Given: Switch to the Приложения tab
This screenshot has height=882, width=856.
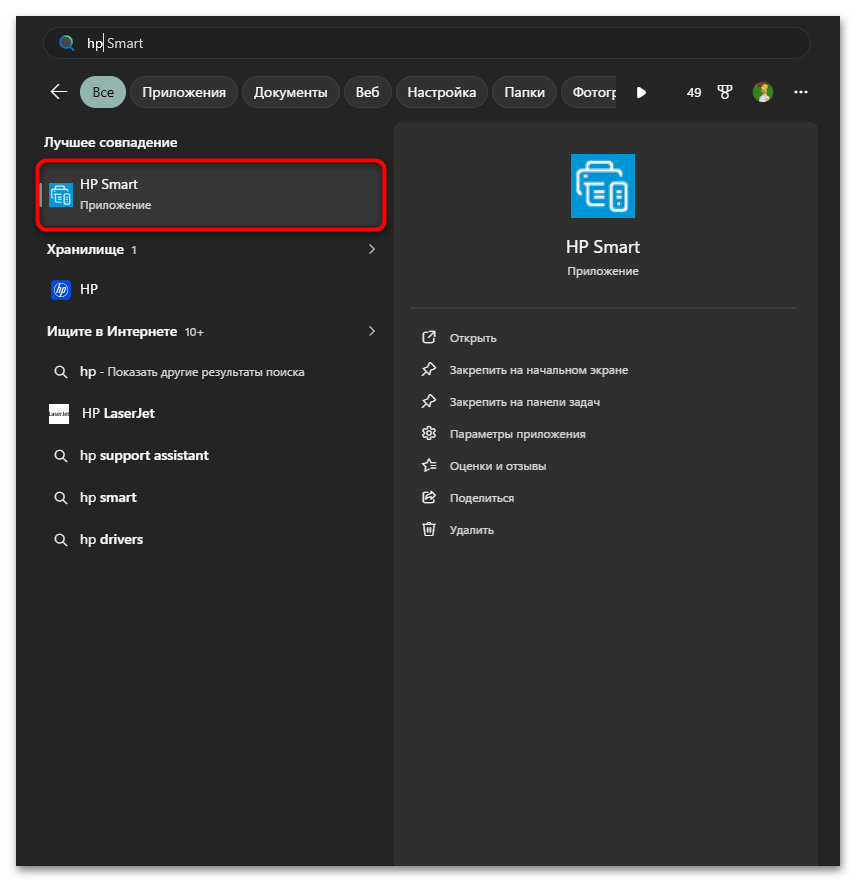Looking at the screenshot, I should tap(184, 92).
